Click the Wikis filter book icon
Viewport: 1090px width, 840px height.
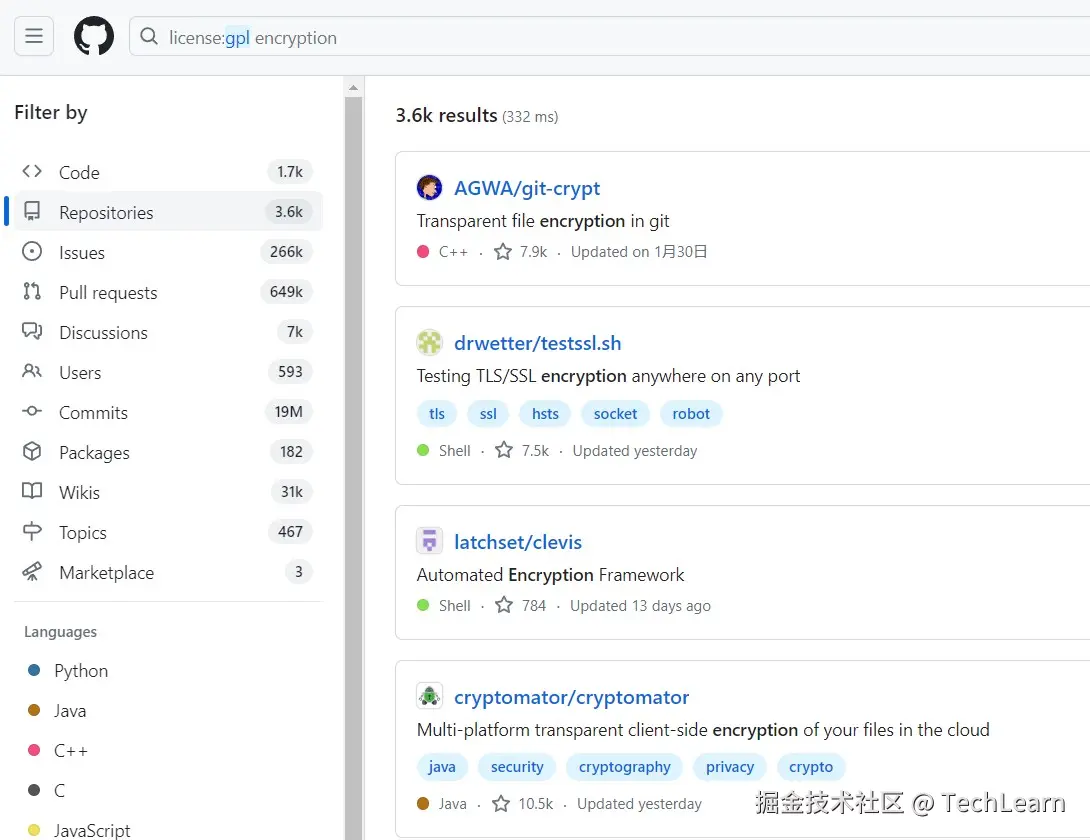[x=32, y=491]
